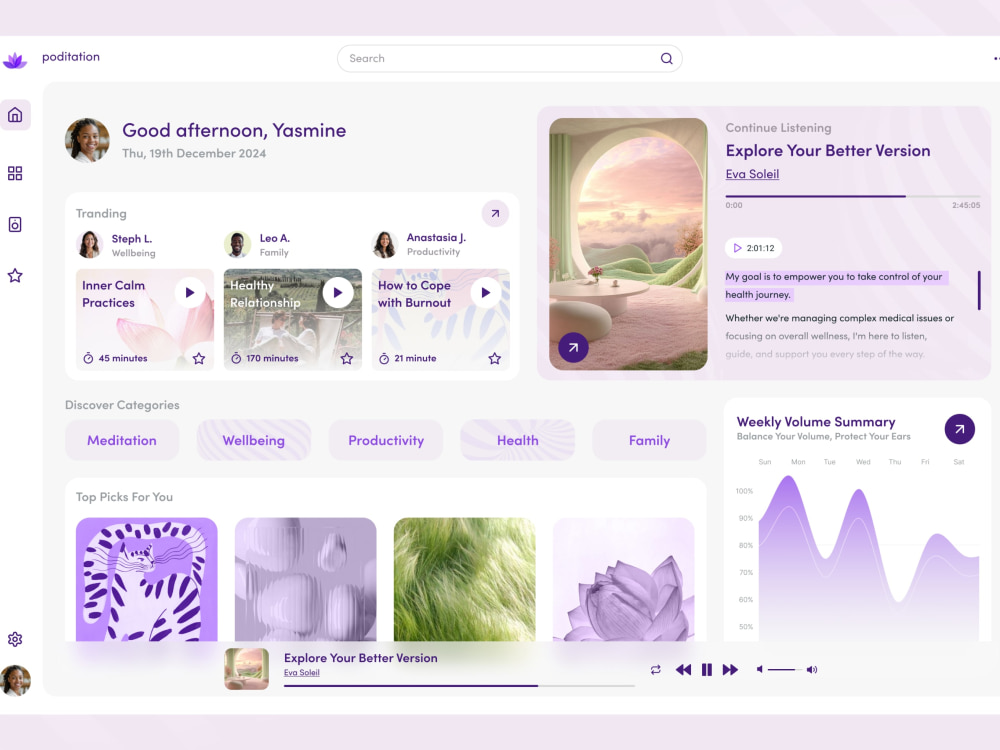The image size is (1000, 750).
Task: Favorite How to Cope with Burnout star
Action: pyautogui.click(x=495, y=358)
